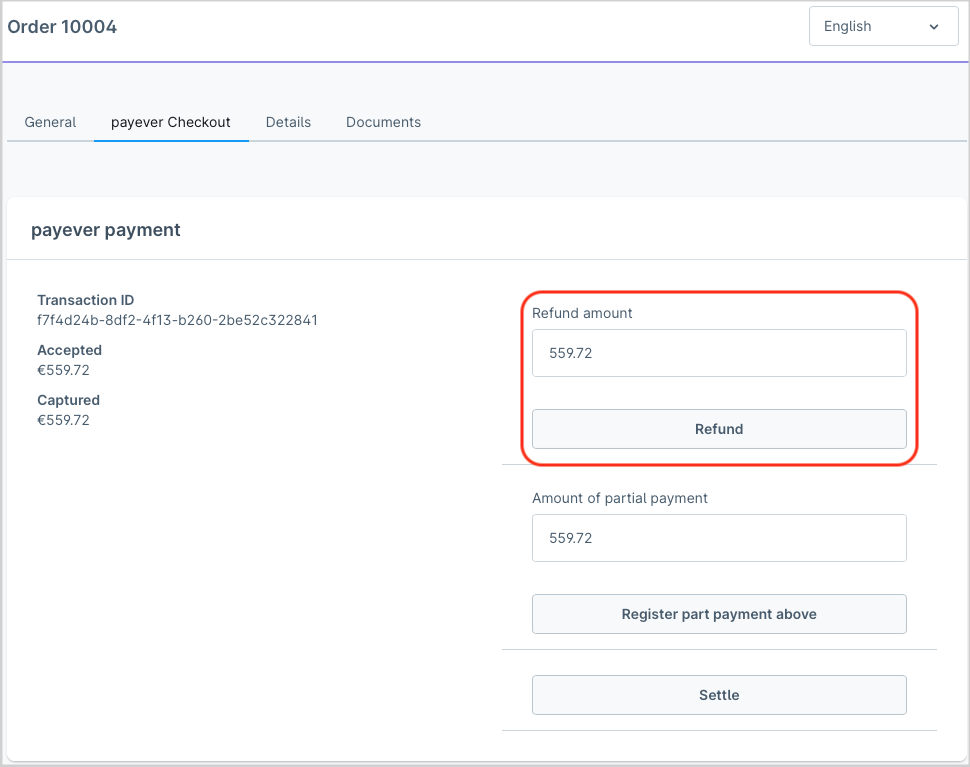Open the Details tab
Viewport: 970px width, 767px height.
(288, 122)
